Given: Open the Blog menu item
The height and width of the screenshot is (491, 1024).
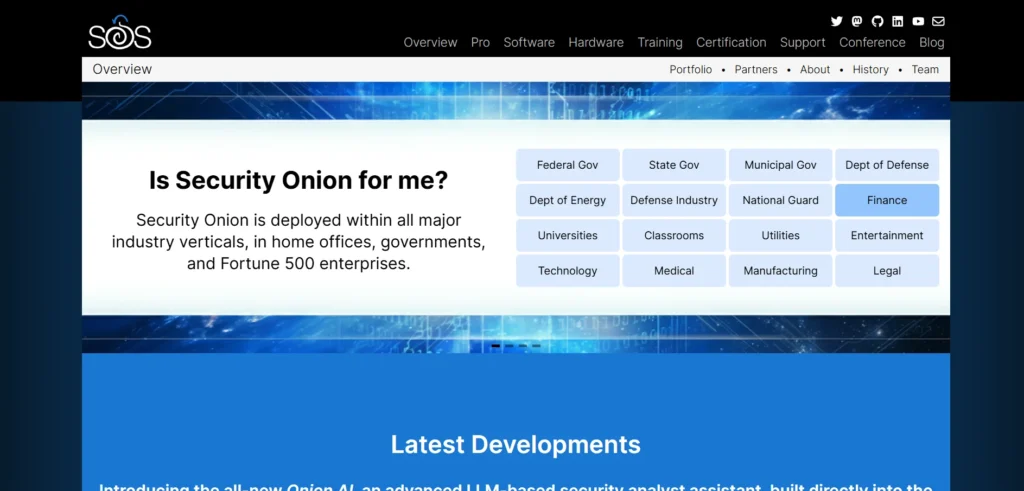Looking at the screenshot, I should 931,42.
